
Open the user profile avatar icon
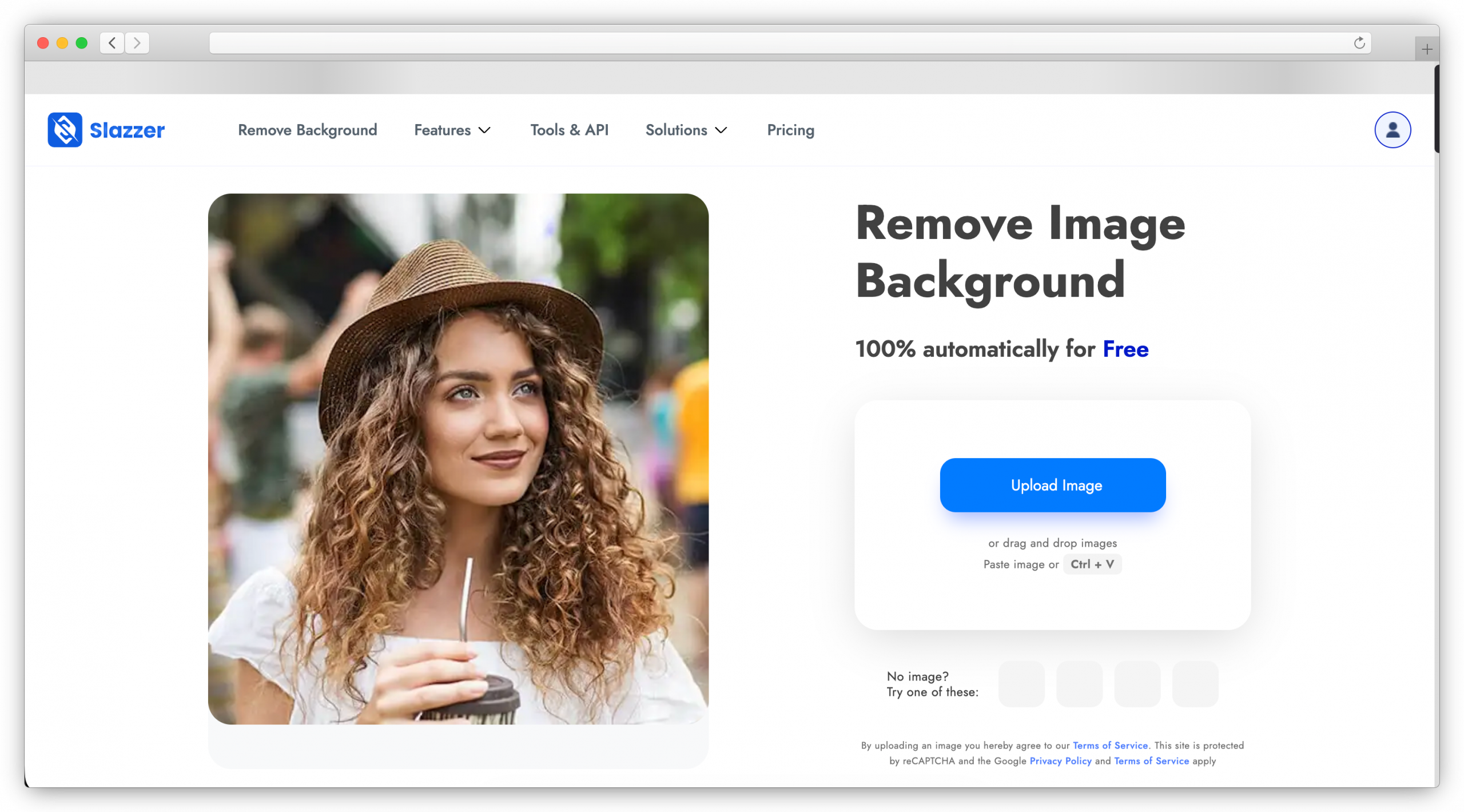pyautogui.click(x=1392, y=130)
